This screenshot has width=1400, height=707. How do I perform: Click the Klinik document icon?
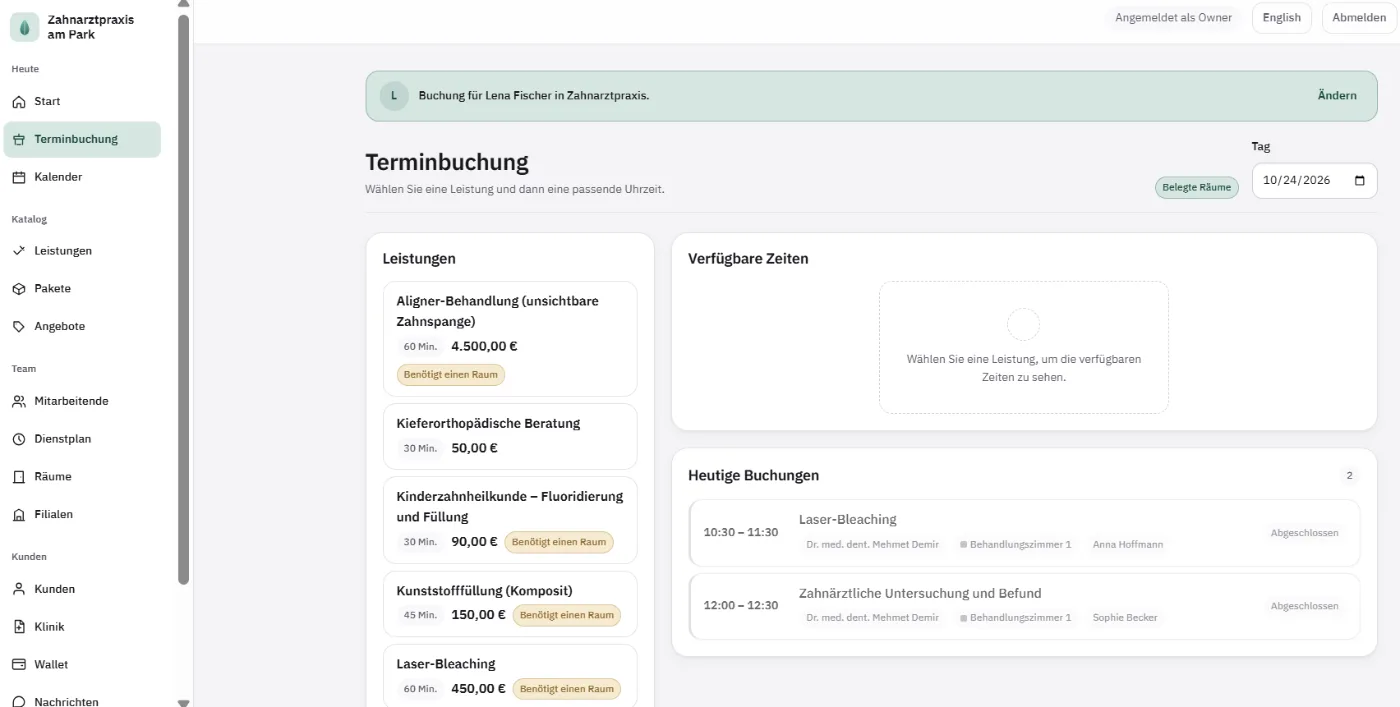click(x=19, y=627)
